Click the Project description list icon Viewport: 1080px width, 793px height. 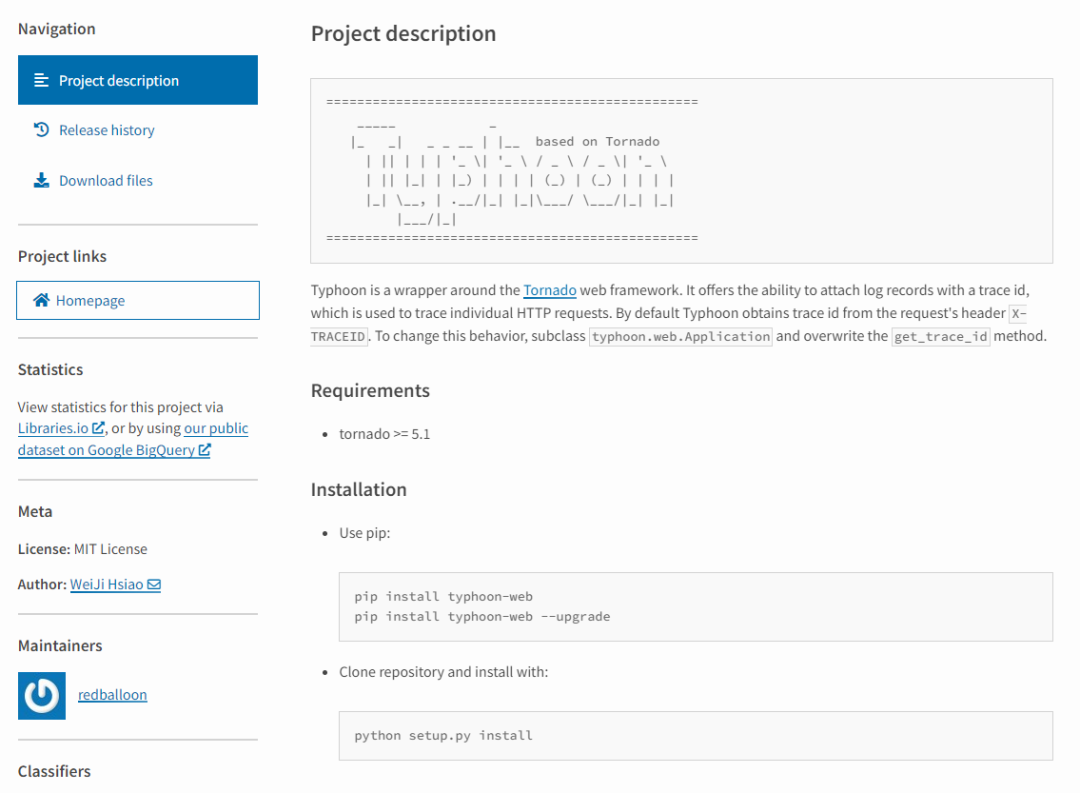pos(41,80)
